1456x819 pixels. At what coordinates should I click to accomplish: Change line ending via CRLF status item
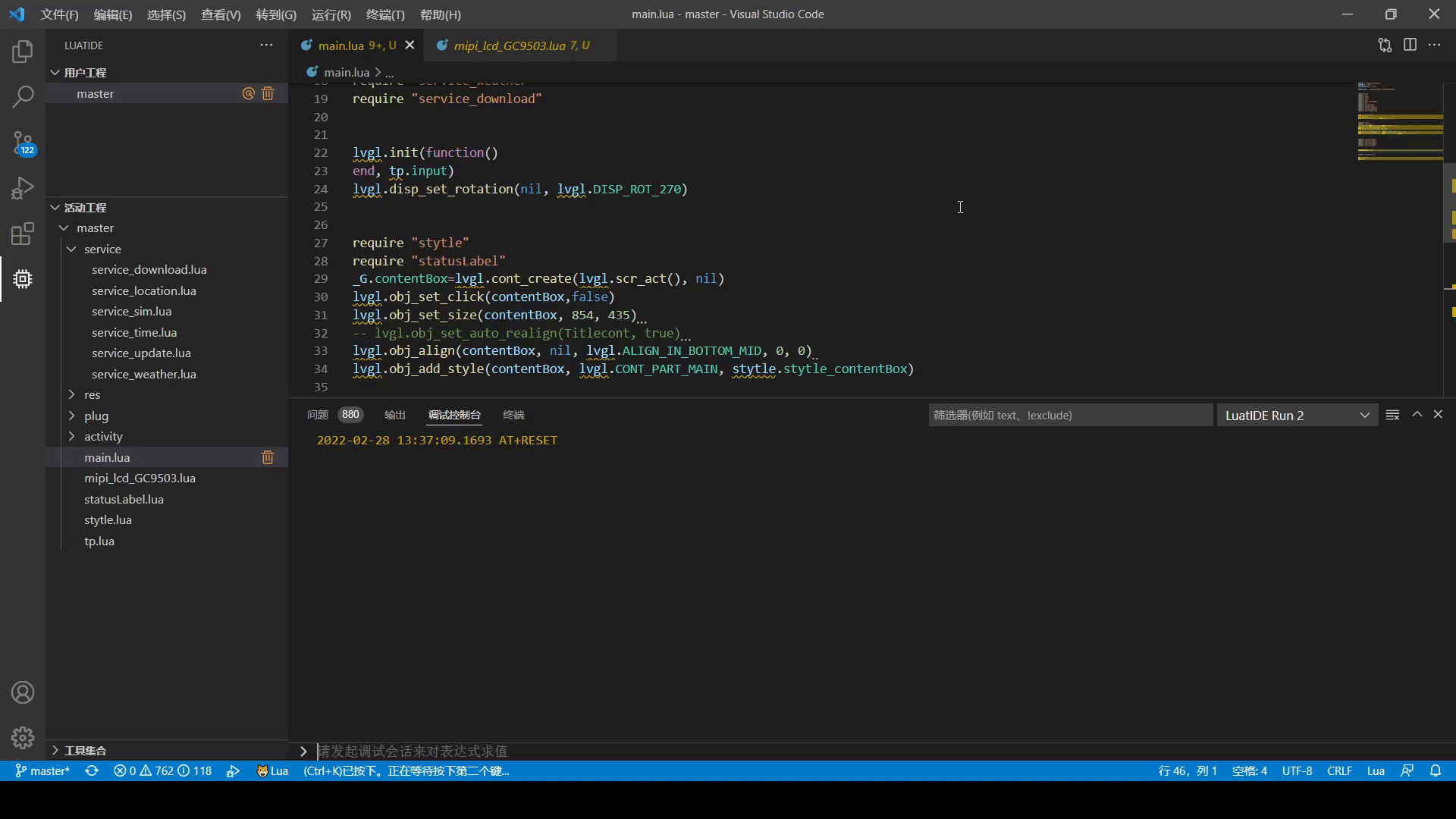pyautogui.click(x=1339, y=770)
